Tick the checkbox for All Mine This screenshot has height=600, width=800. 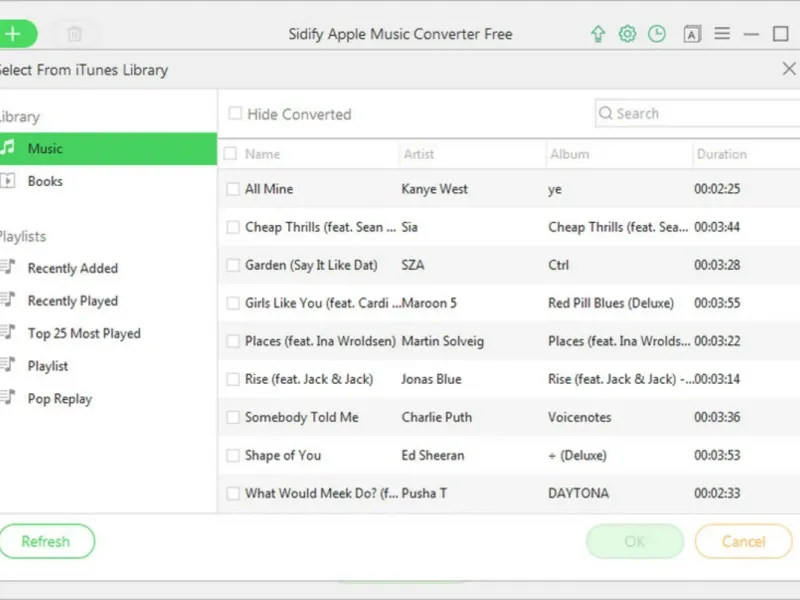click(x=233, y=189)
